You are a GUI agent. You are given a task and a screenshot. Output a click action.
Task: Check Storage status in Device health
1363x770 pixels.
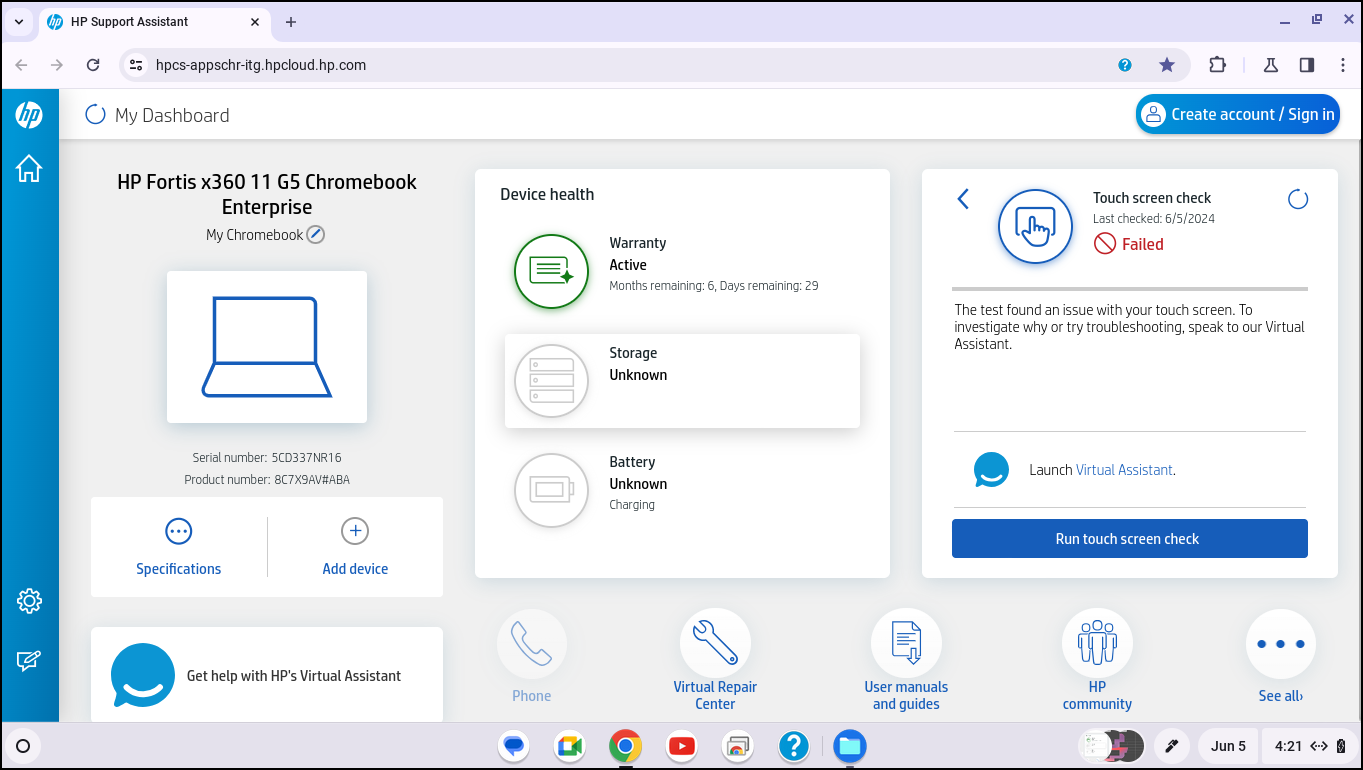[x=681, y=380]
